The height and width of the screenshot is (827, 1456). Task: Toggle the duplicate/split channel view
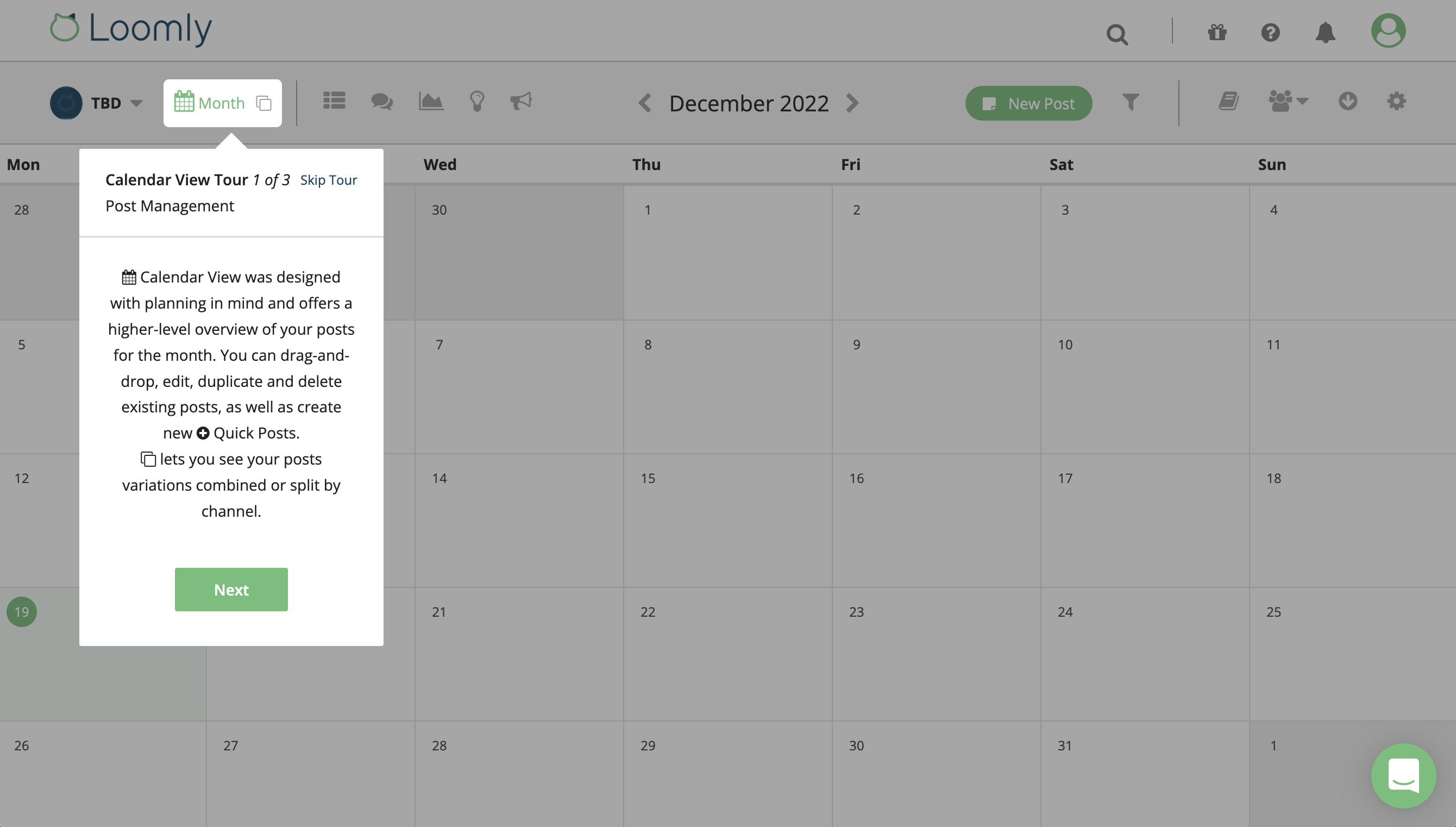tap(263, 102)
